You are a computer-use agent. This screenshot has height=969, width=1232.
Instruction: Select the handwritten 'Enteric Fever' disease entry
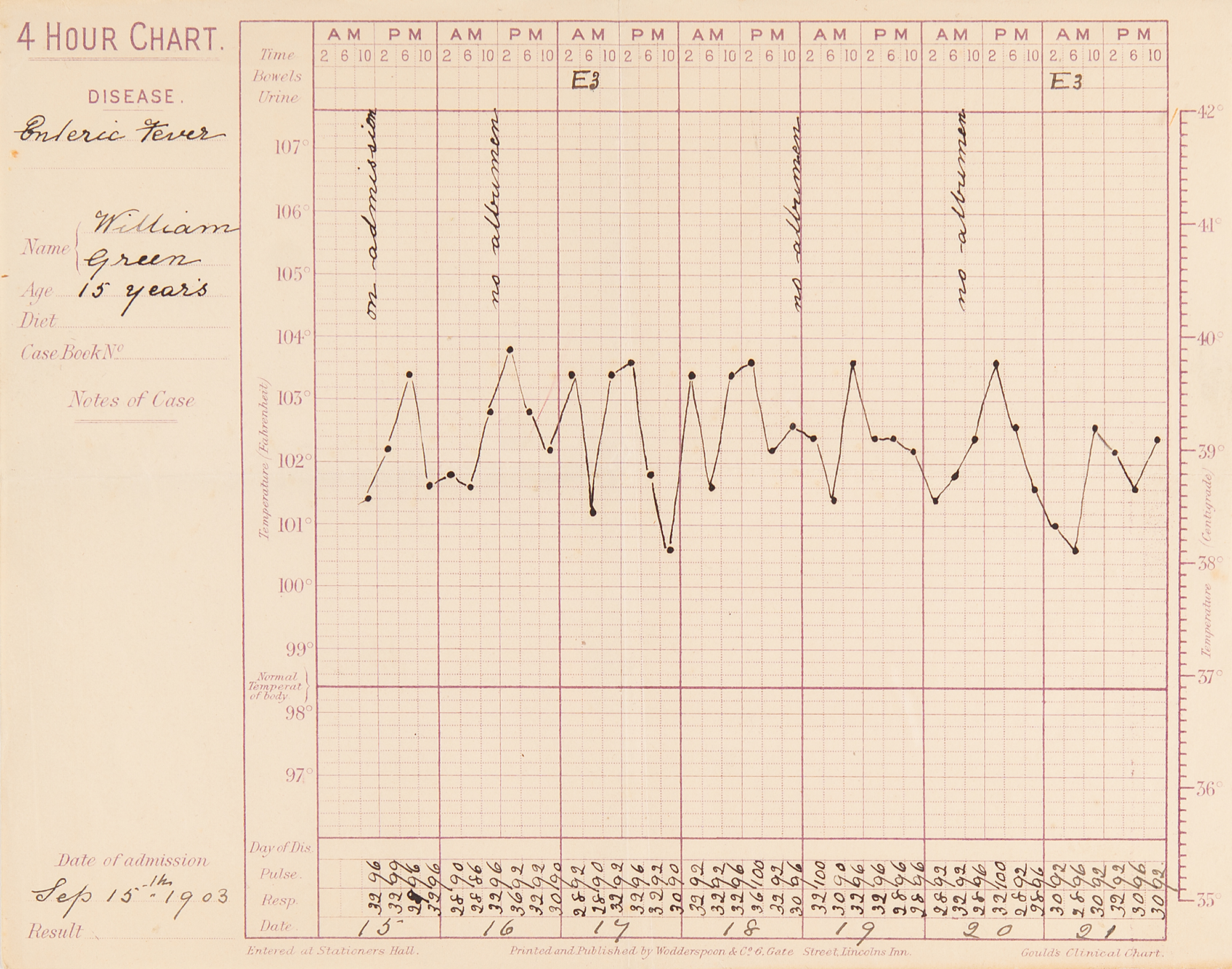tap(120, 132)
